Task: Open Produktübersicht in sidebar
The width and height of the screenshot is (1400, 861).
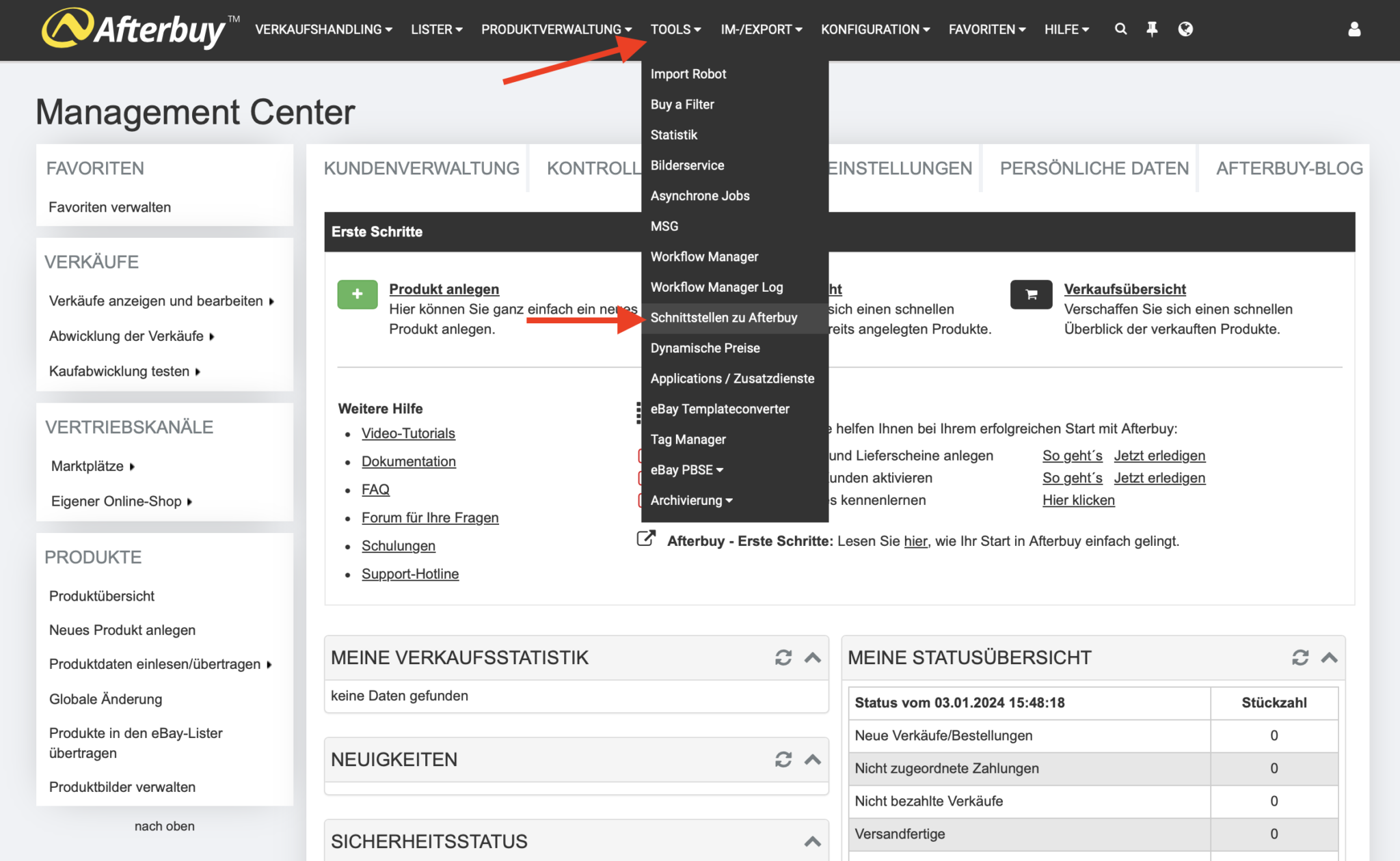Action: click(x=102, y=596)
